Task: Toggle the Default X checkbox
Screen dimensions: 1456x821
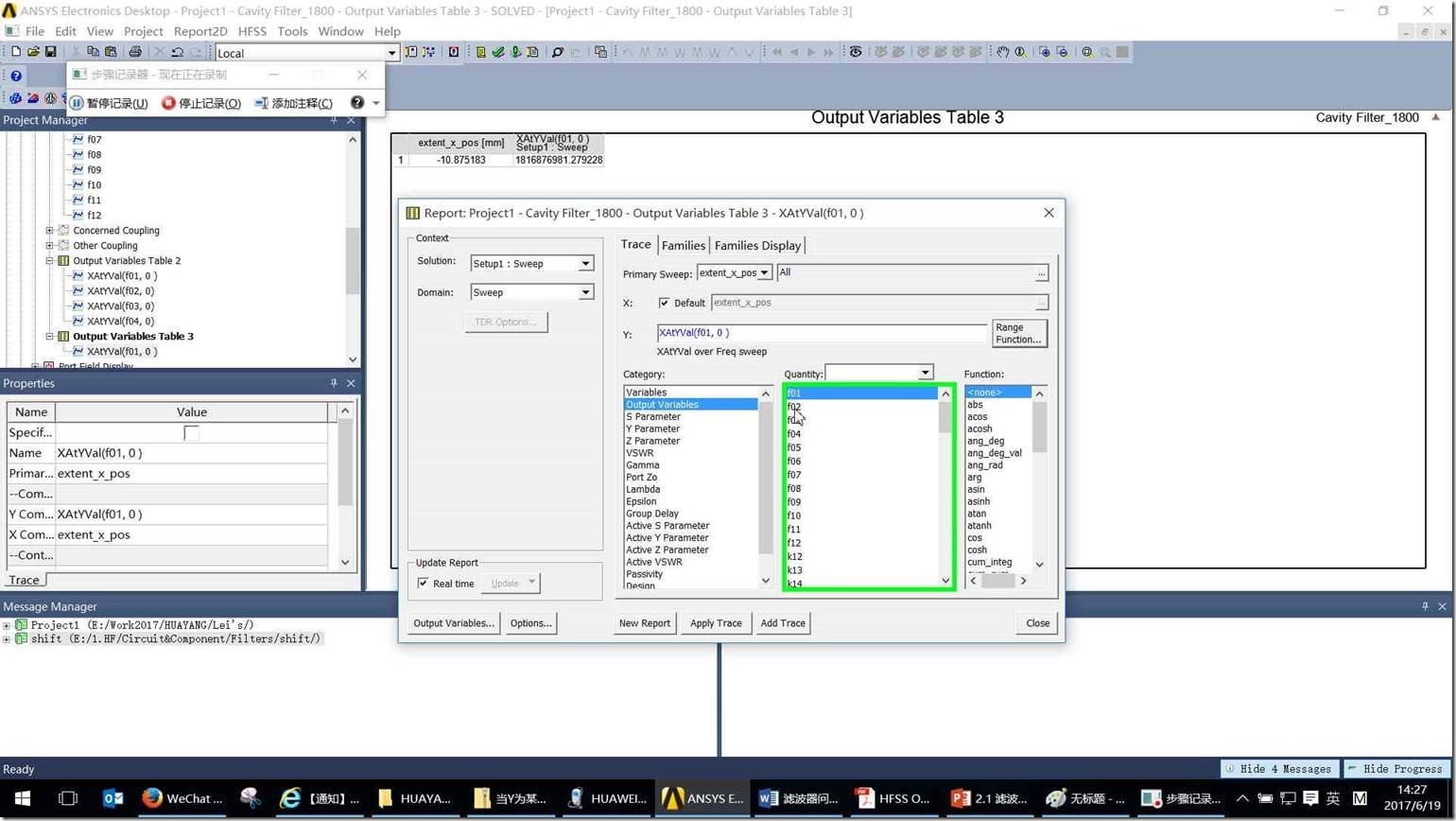Action: click(664, 303)
